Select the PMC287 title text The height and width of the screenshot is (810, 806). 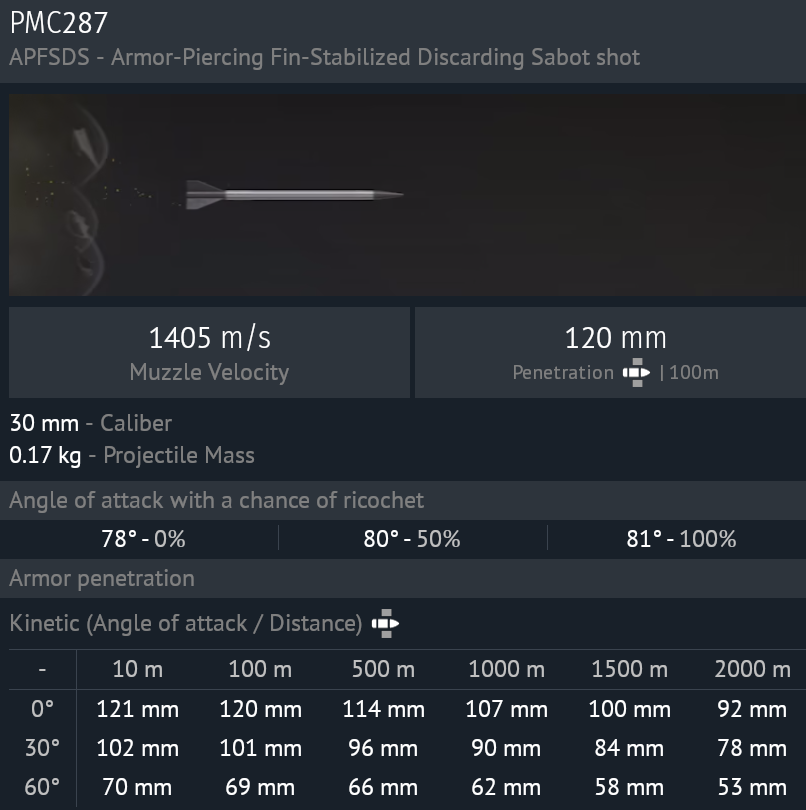[59, 23]
